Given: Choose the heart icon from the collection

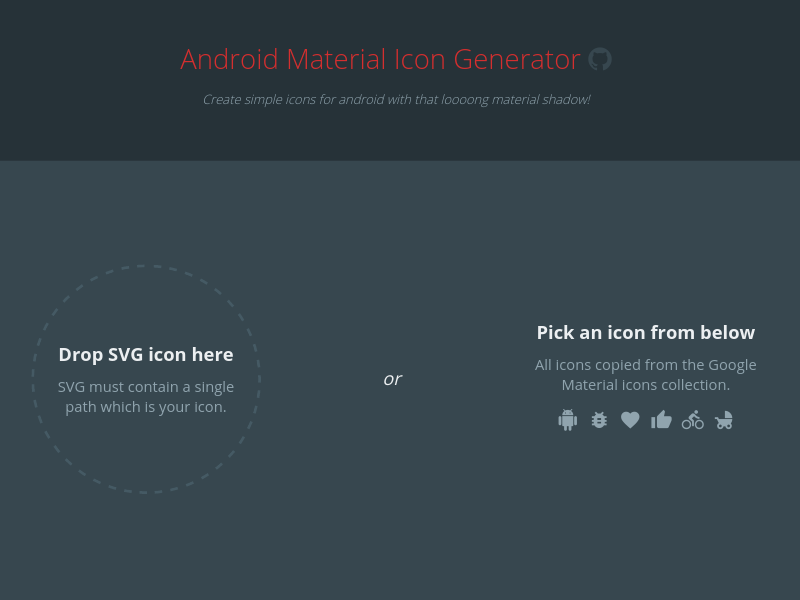Looking at the screenshot, I should click(x=630, y=420).
